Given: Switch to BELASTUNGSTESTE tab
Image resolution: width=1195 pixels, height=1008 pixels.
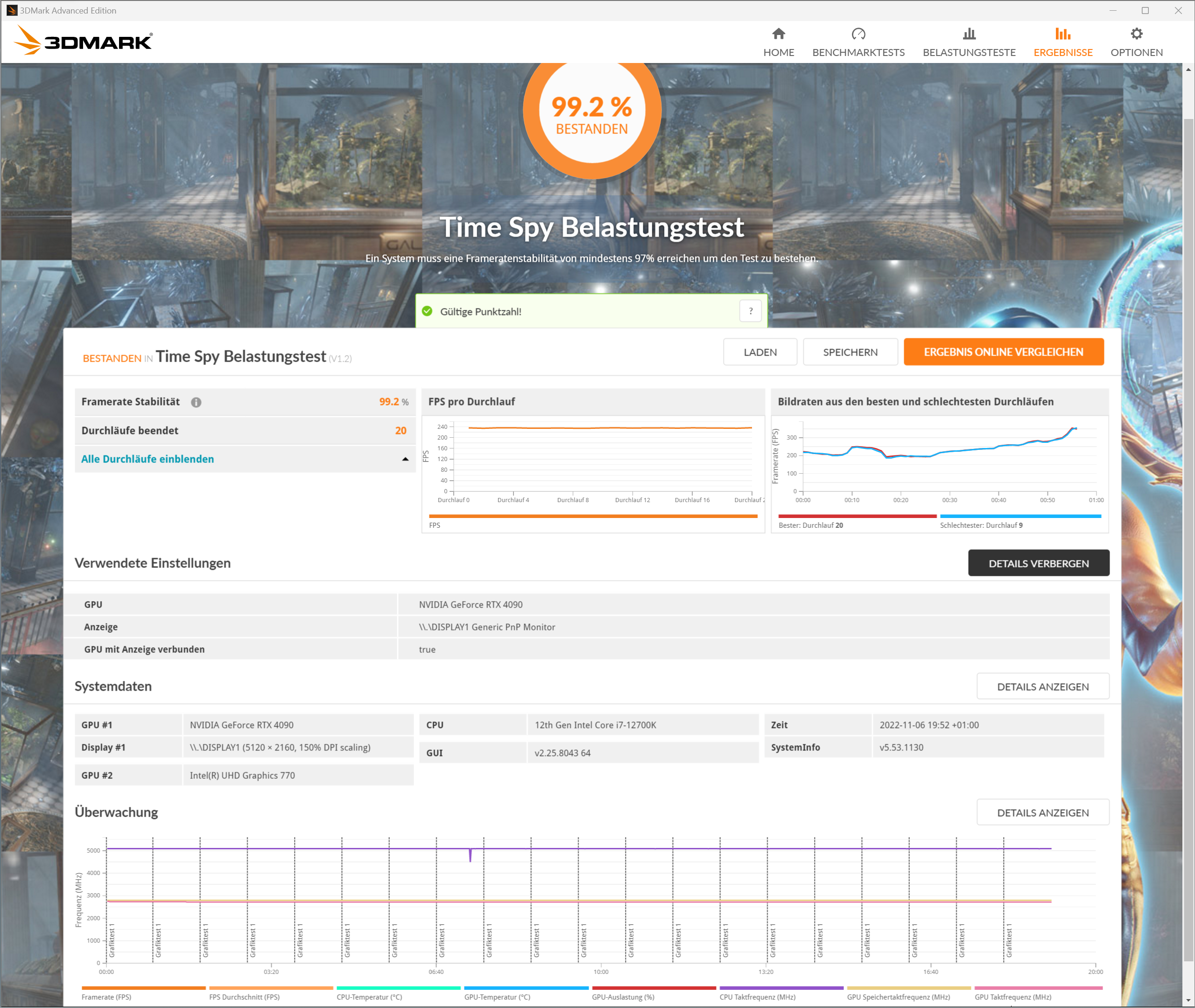Looking at the screenshot, I should (x=969, y=42).
